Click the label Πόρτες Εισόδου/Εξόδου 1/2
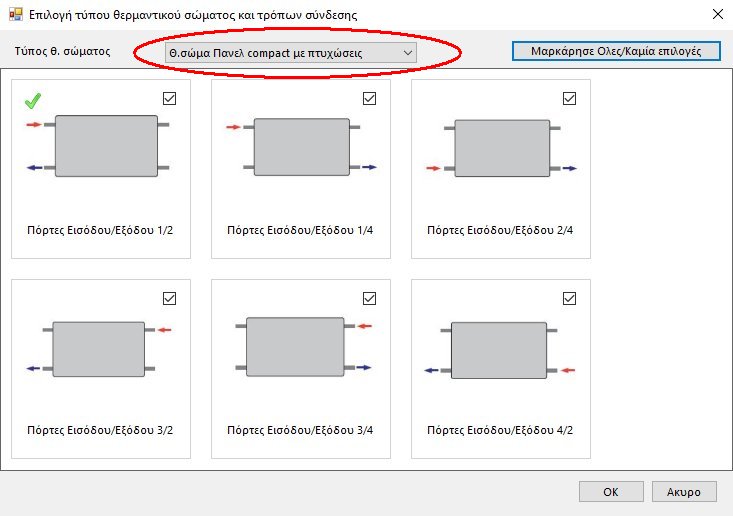Screen dimensions: 733x516 tap(100, 230)
